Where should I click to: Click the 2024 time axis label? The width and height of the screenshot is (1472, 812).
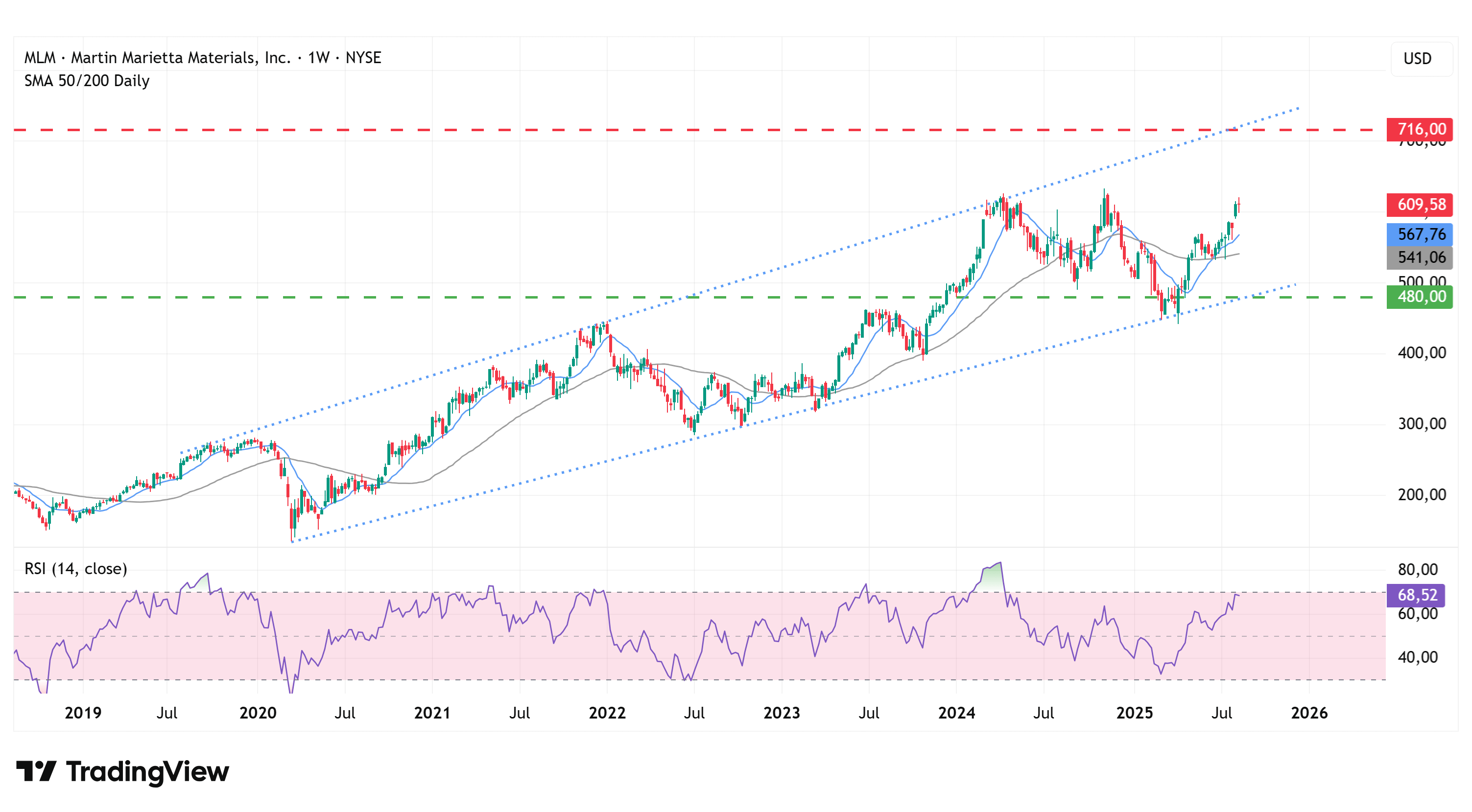coord(956,713)
